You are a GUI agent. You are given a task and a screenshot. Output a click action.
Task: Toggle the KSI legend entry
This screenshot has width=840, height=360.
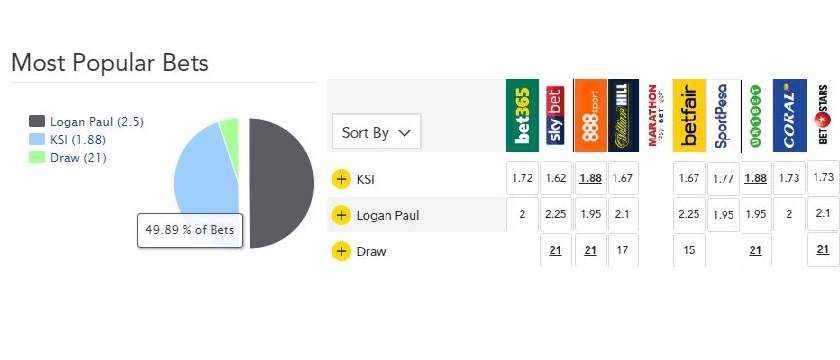click(x=68, y=140)
